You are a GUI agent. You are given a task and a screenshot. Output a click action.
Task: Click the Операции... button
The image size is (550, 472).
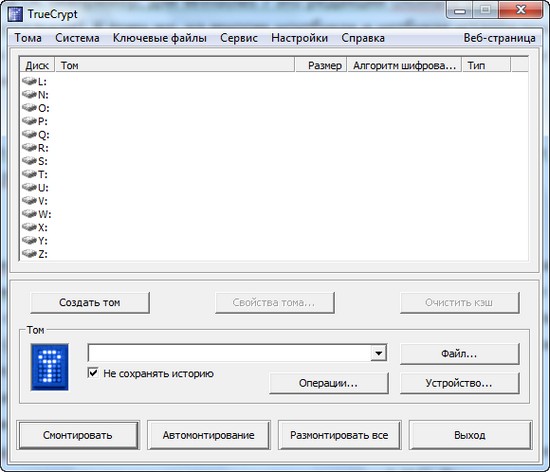[329, 383]
